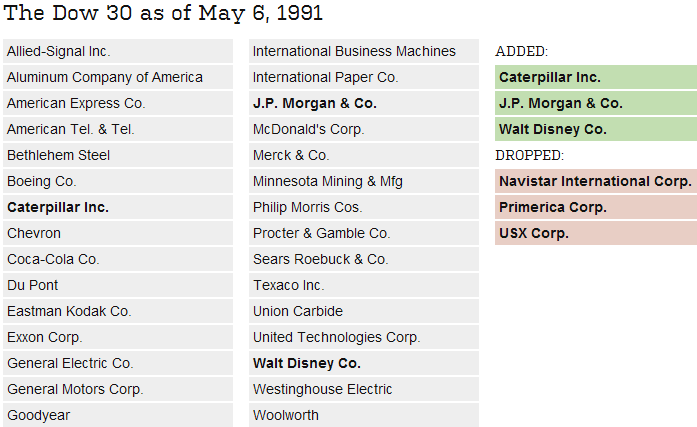Click the Eastman Kodak Co. row
The height and width of the screenshot is (427, 697).
(x=118, y=311)
